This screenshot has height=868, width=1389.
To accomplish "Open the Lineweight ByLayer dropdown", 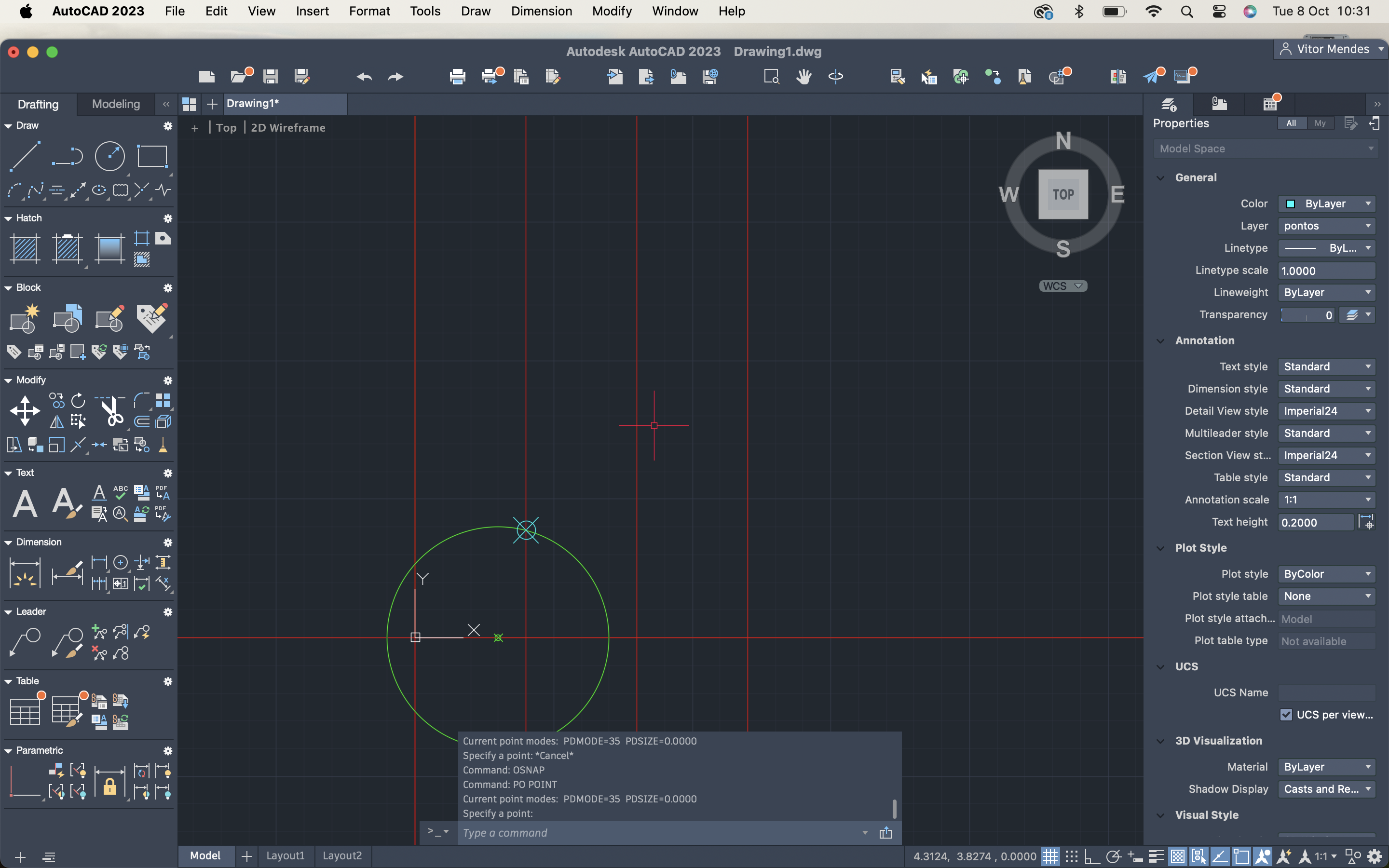I will 1326,293.
